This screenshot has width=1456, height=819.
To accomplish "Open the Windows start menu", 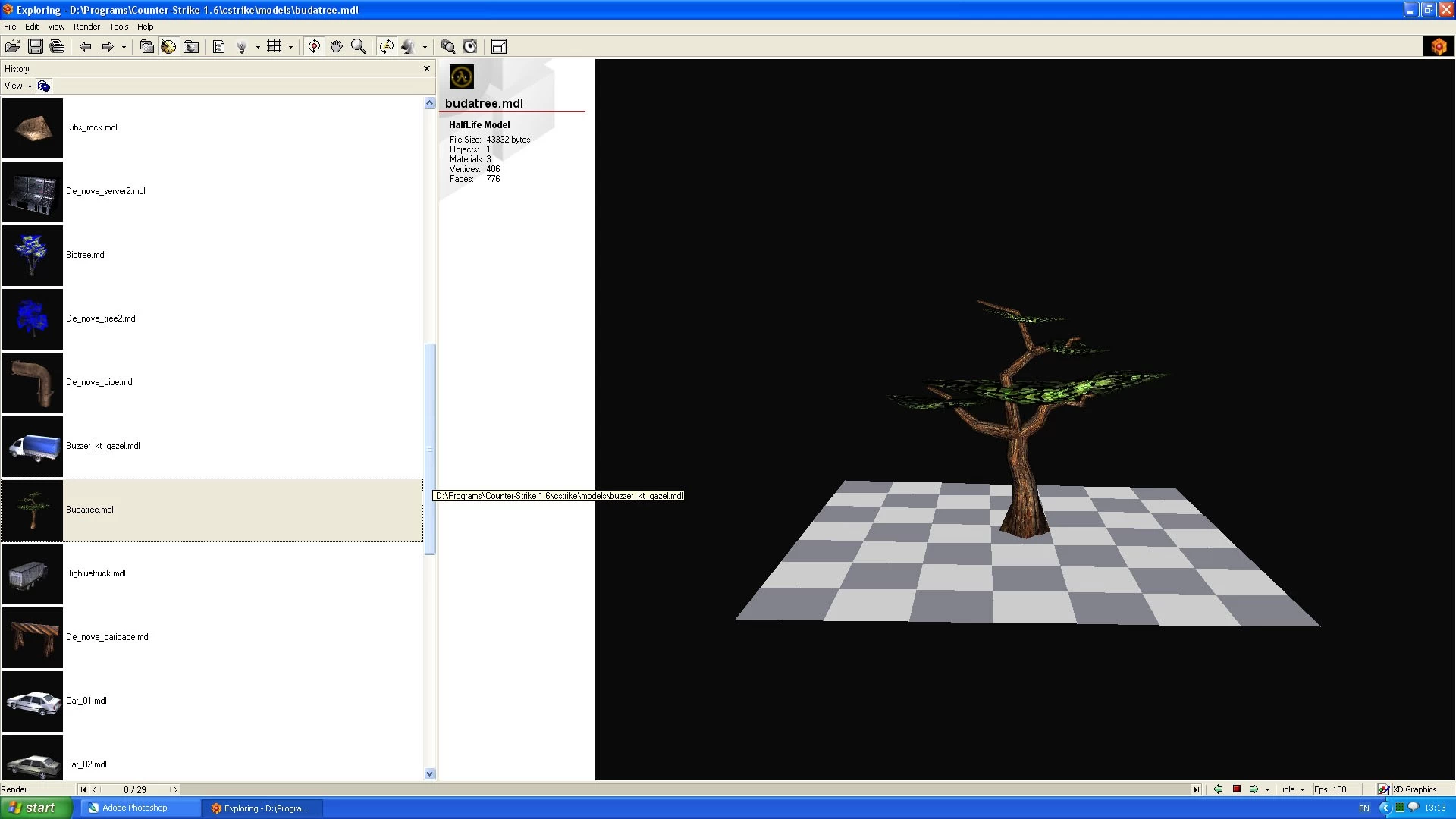I will pyautogui.click(x=36, y=808).
